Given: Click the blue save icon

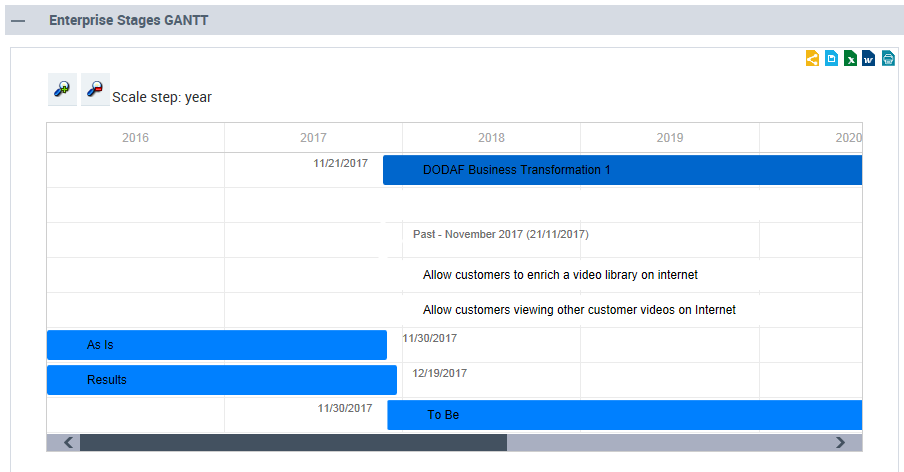Looking at the screenshot, I should click(831, 59).
